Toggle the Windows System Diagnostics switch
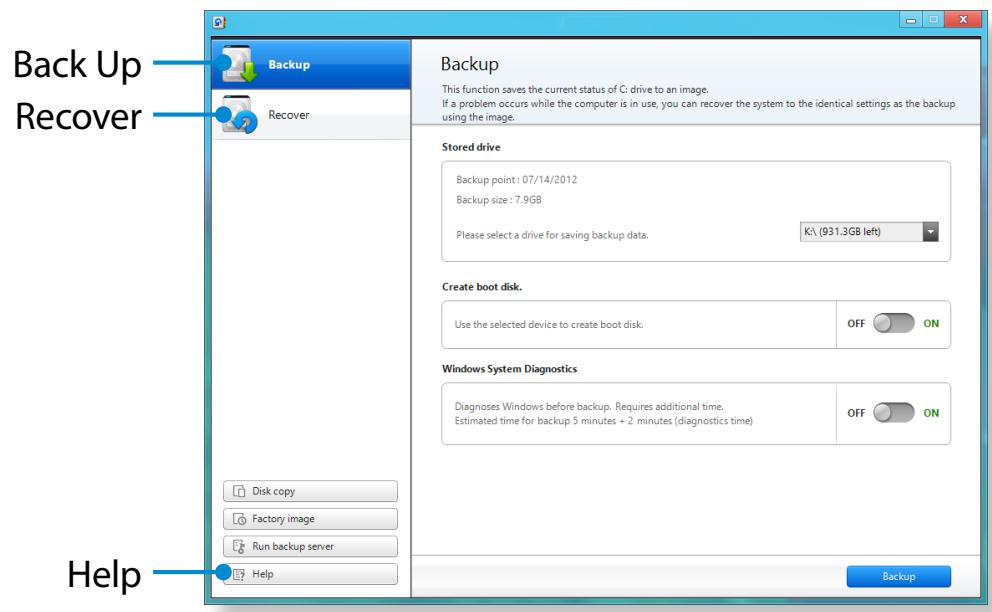 coord(893,413)
